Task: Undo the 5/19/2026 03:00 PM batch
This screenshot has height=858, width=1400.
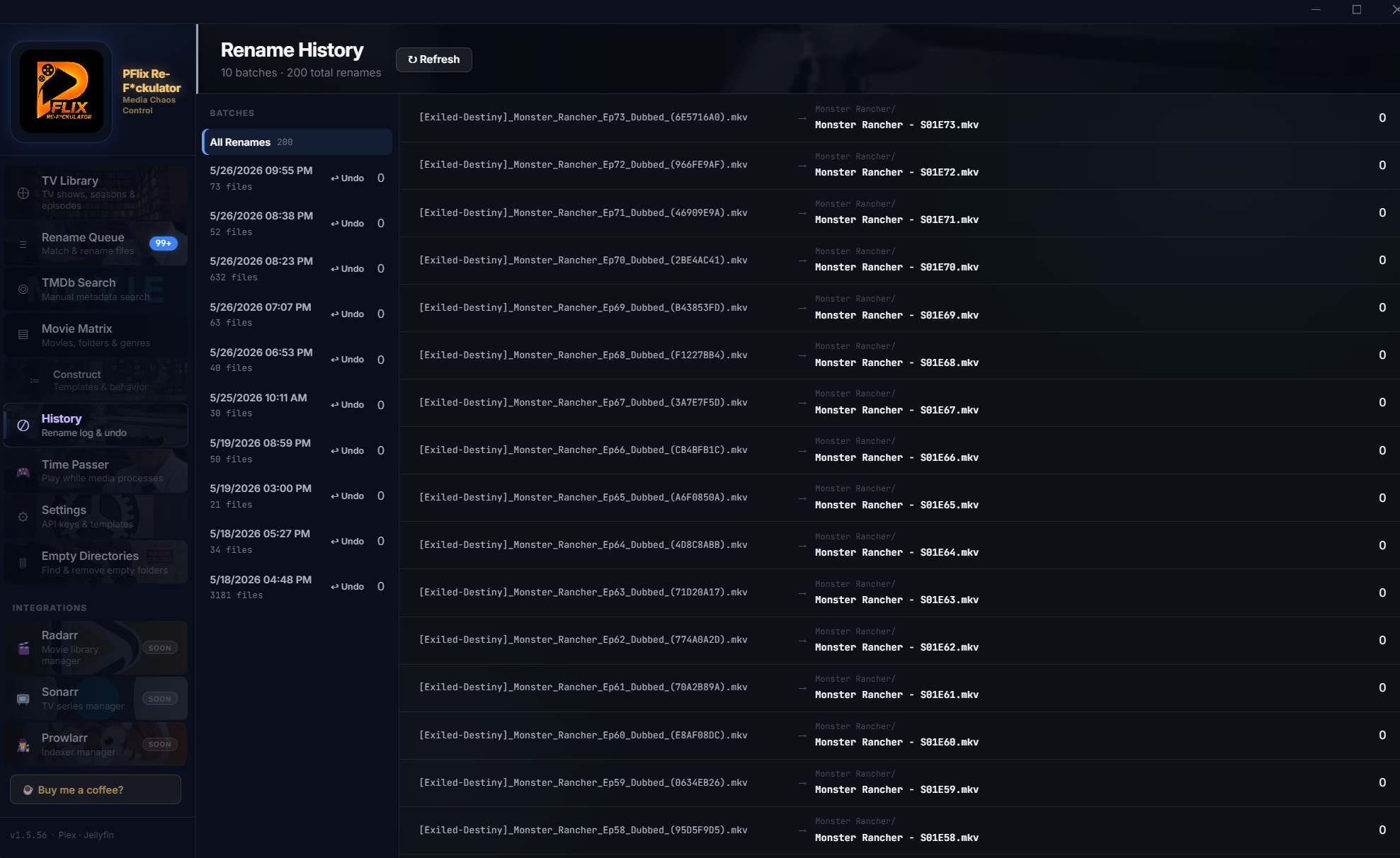Action: tap(348, 496)
